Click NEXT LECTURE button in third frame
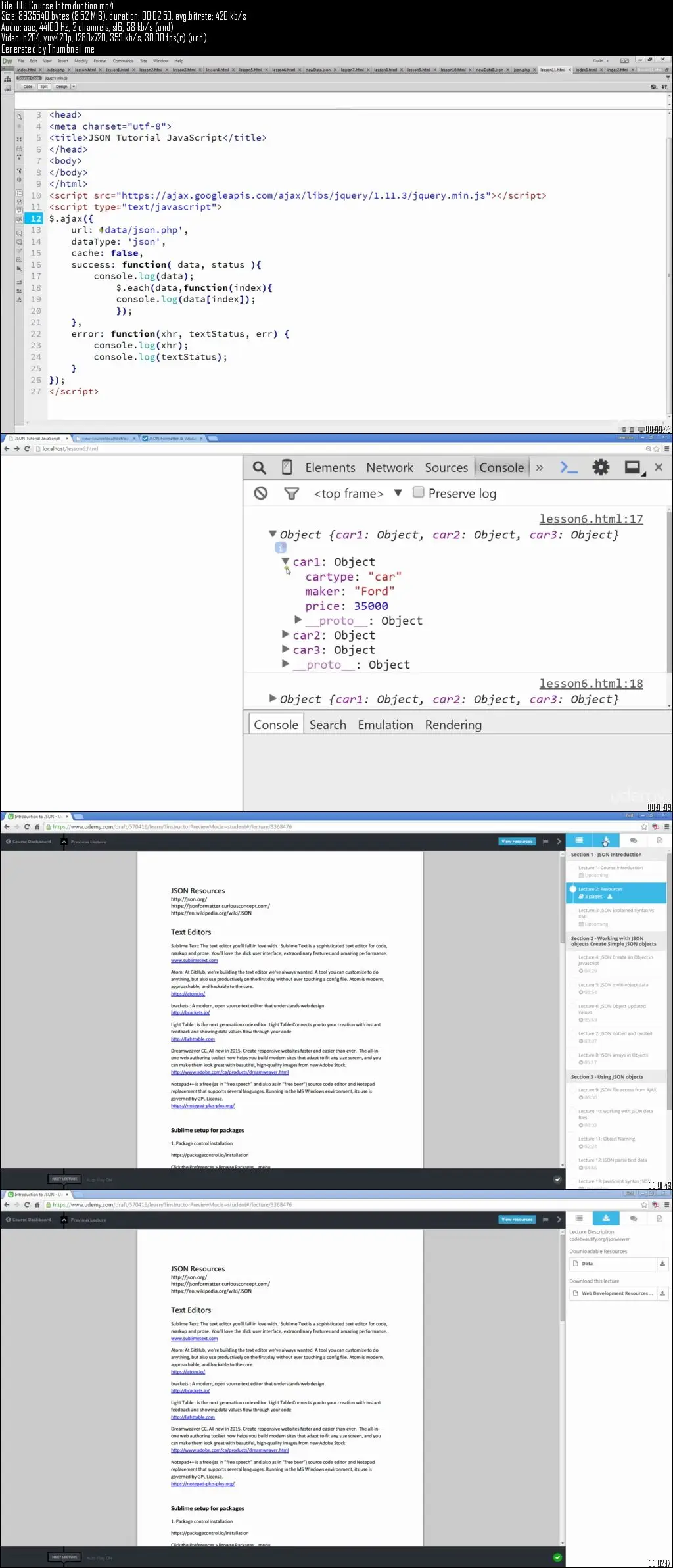The height and width of the screenshot is (1568, 673). click(65, 1179)
